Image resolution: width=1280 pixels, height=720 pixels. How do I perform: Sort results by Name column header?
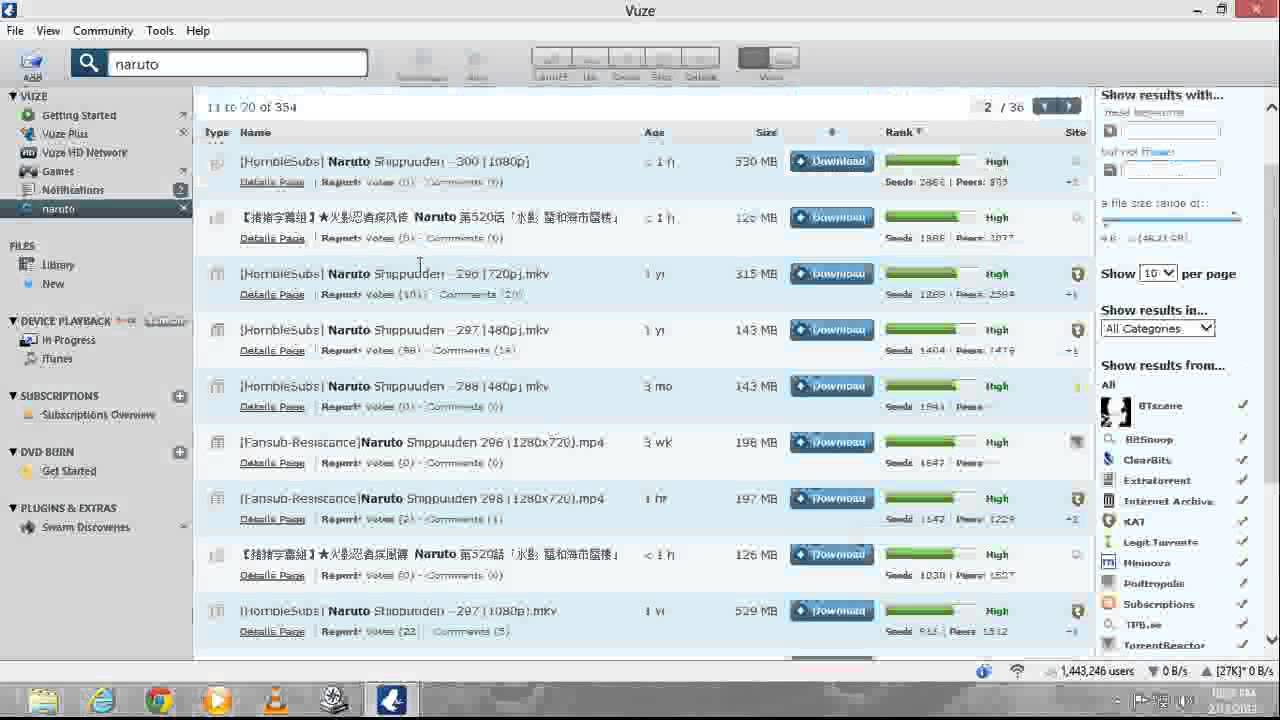pyautogui.click(x=255, y=132)
